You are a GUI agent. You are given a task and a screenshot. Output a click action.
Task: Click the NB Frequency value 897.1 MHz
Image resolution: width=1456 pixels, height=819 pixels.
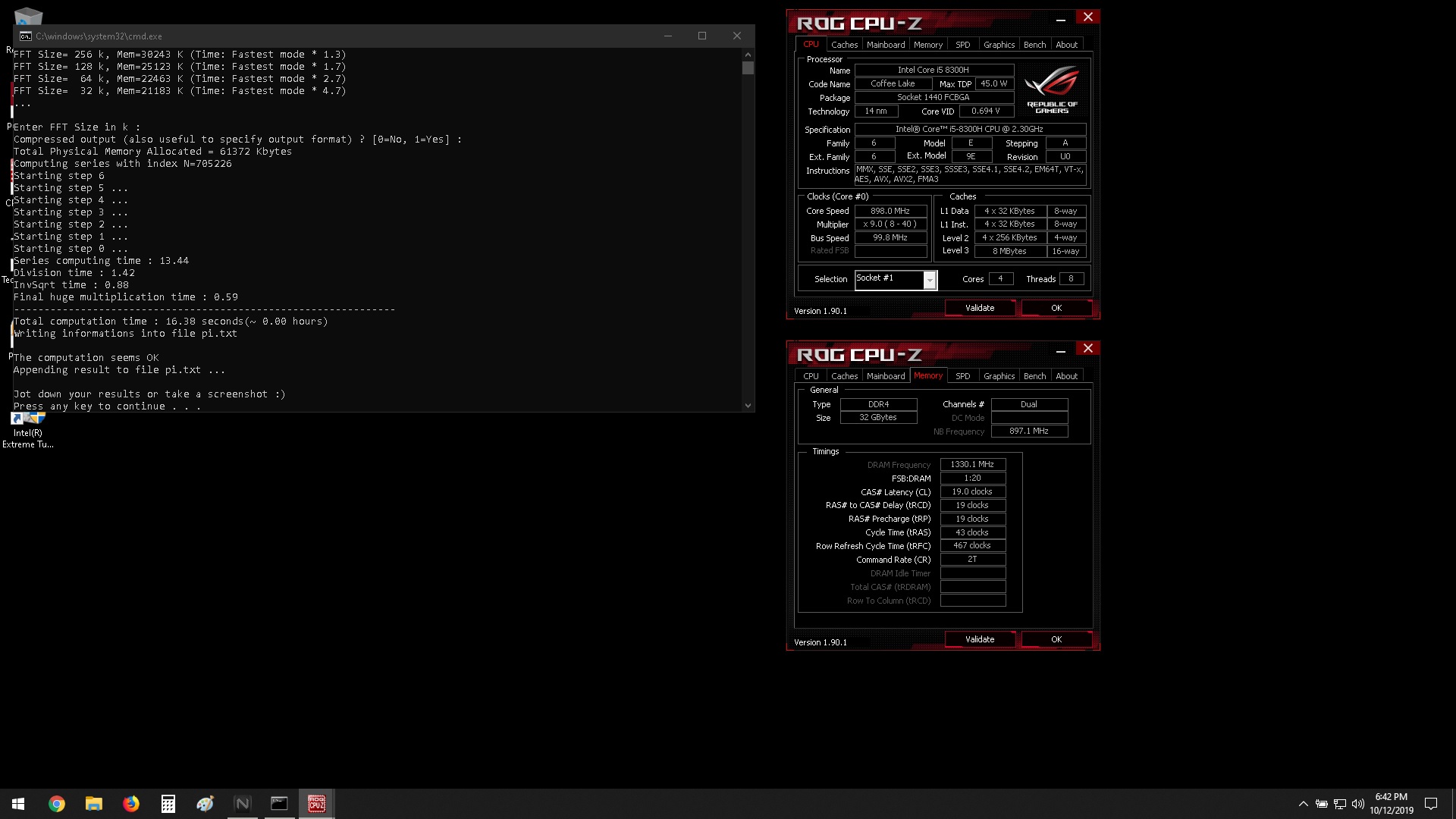[1029, 431]
